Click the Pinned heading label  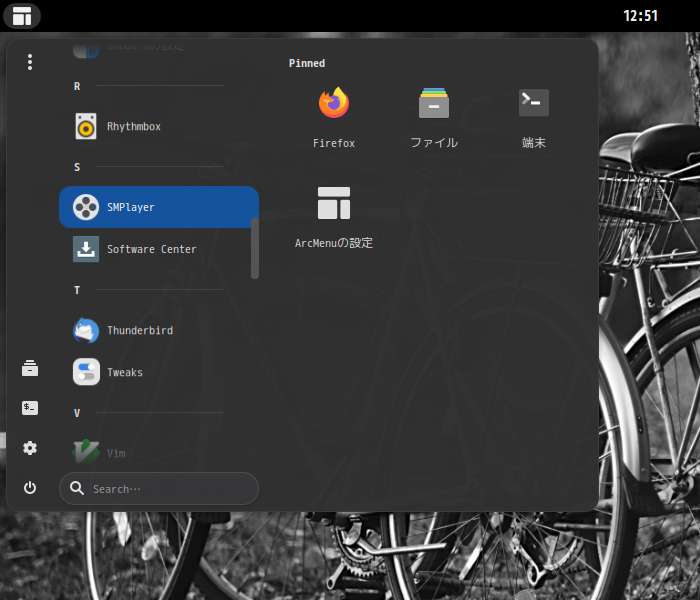pos(307,63)
